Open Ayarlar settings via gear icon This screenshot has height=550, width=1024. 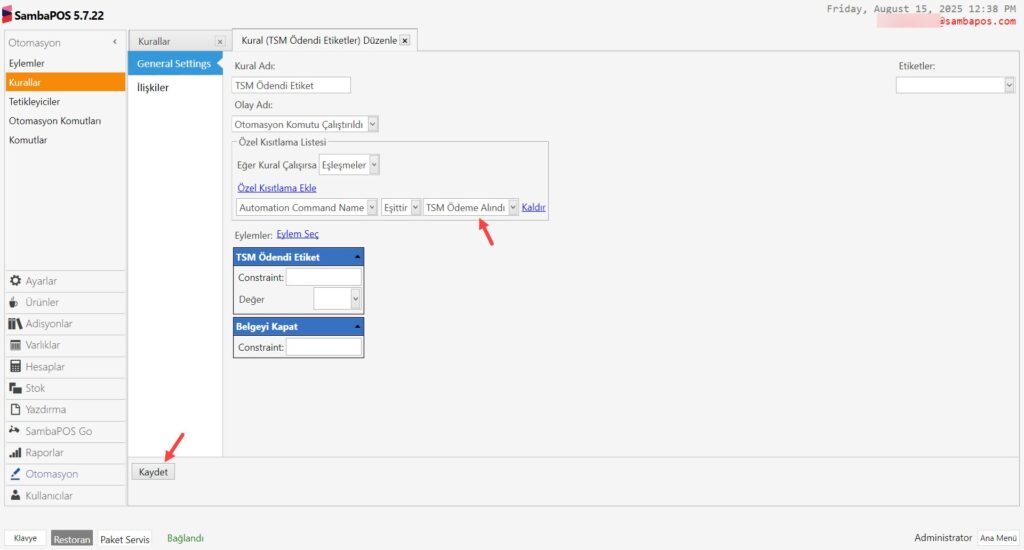point(15,281)
